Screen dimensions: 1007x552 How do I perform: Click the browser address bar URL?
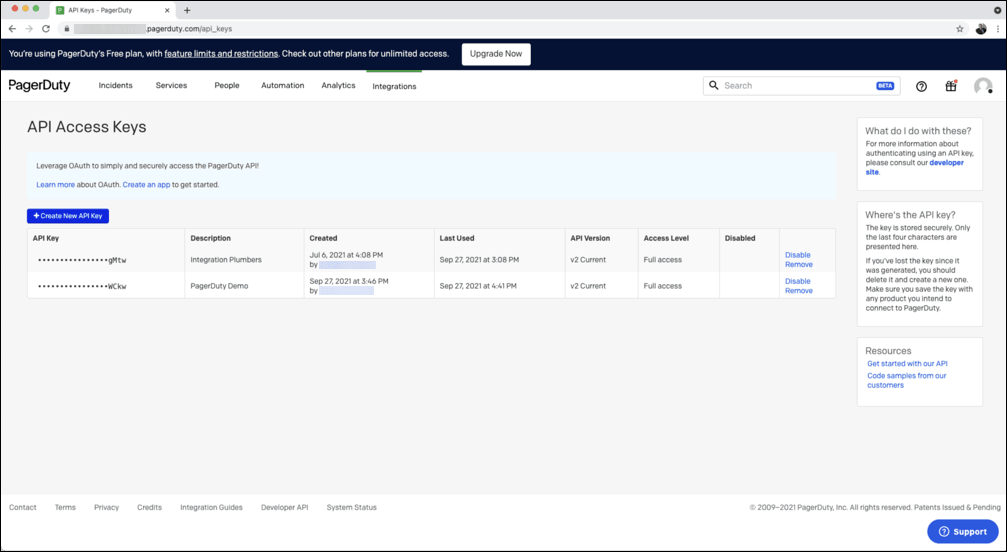(153, 29)
